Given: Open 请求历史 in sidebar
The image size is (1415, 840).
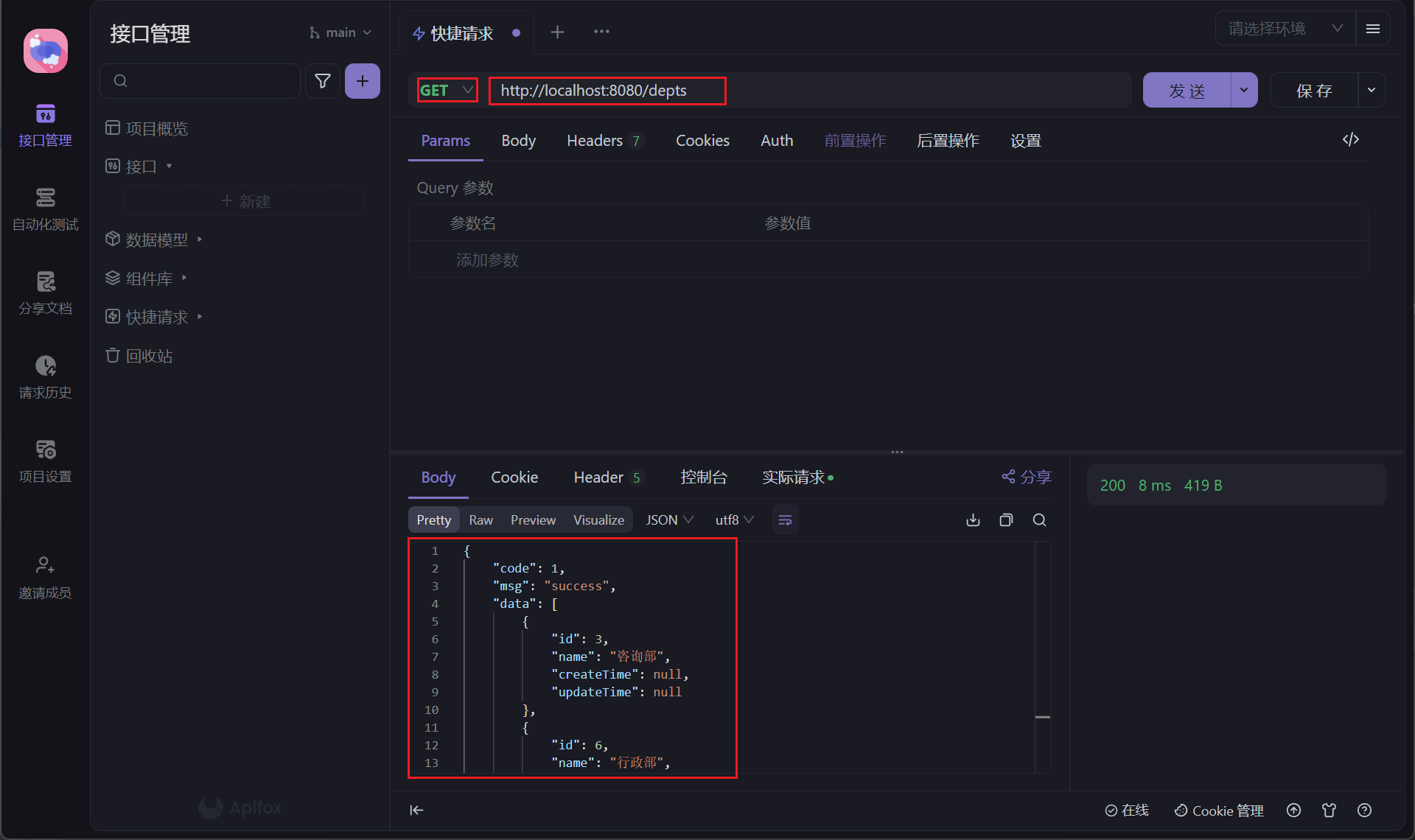Looking at the screenshot, I should point(45,377).
